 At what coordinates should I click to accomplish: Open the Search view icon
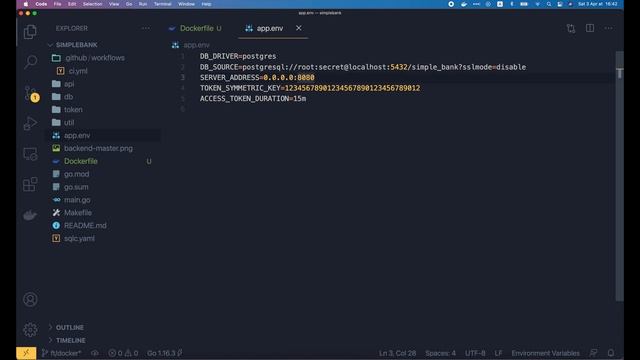coord(30,62)
